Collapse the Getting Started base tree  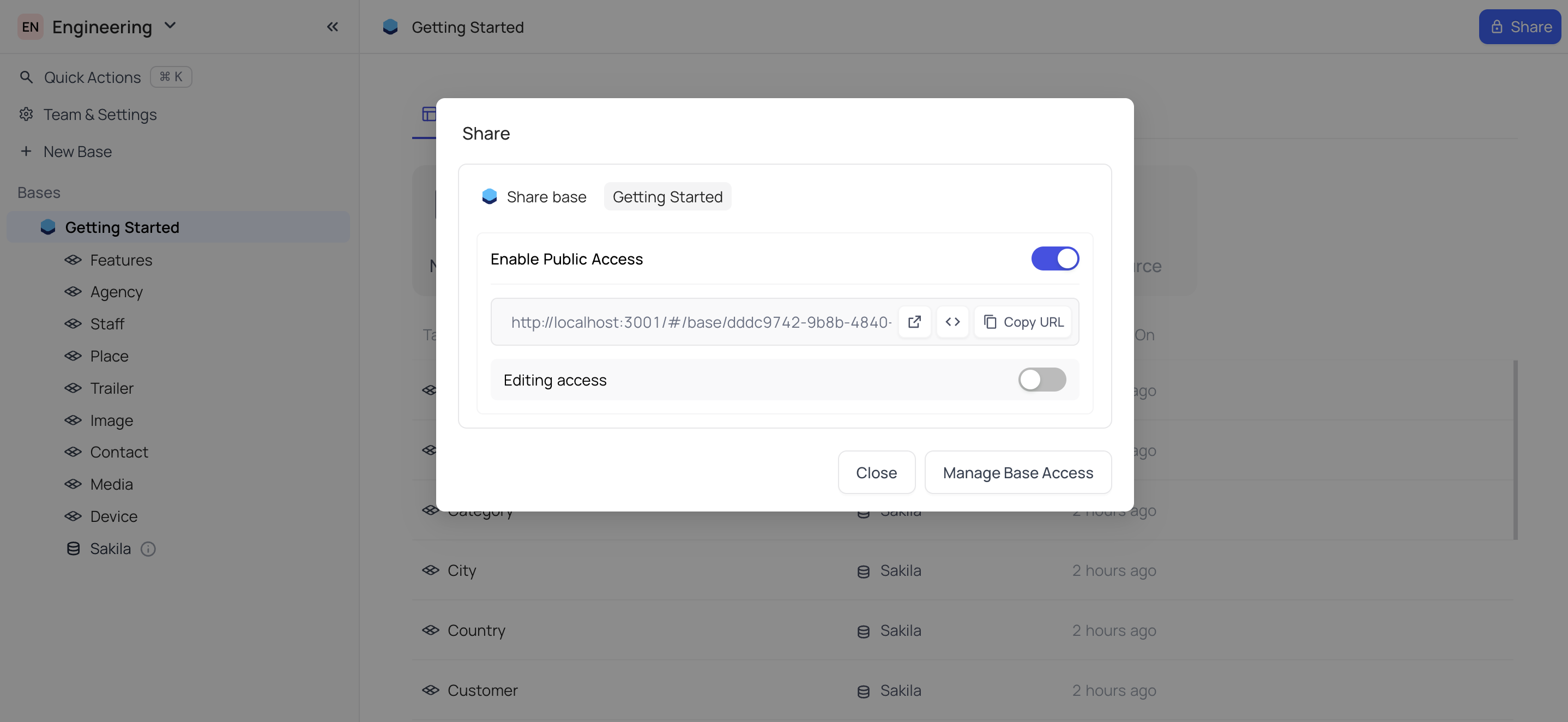point(48,228)
